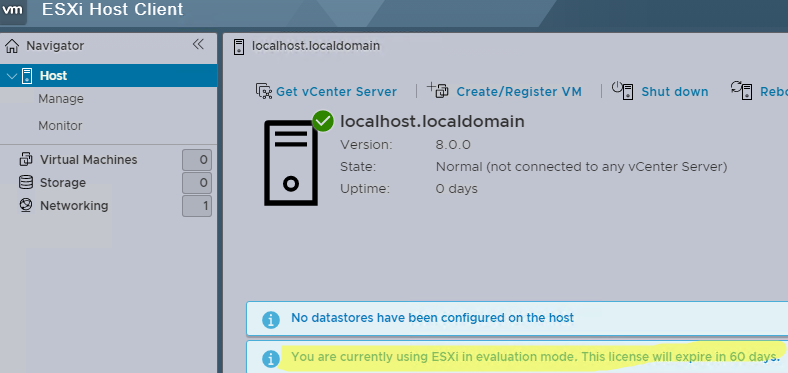The image size is (788, 373).
Task: Click the Networking count badge showing 1
Action: pos(197,207)
